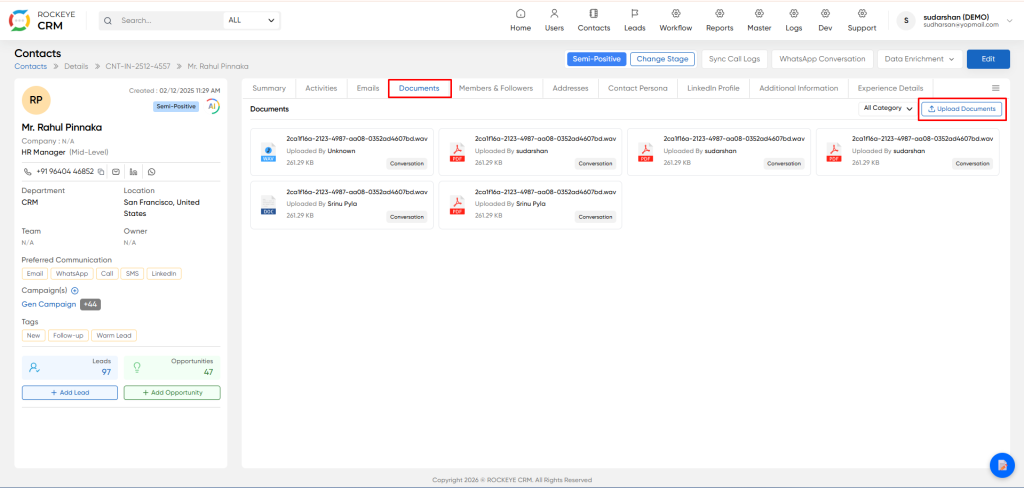Screen dimensions: 1024x488
Task: Click the WhatsApp preferred communication chip
Action: pos(72,274)
